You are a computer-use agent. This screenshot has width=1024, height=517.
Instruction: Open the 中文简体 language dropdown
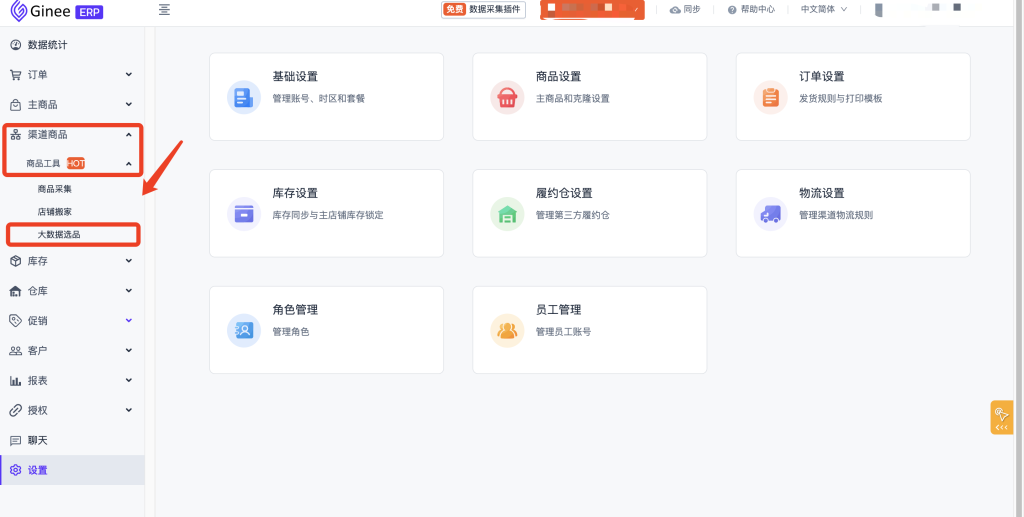pyautogui.click(x=823, y=10)
